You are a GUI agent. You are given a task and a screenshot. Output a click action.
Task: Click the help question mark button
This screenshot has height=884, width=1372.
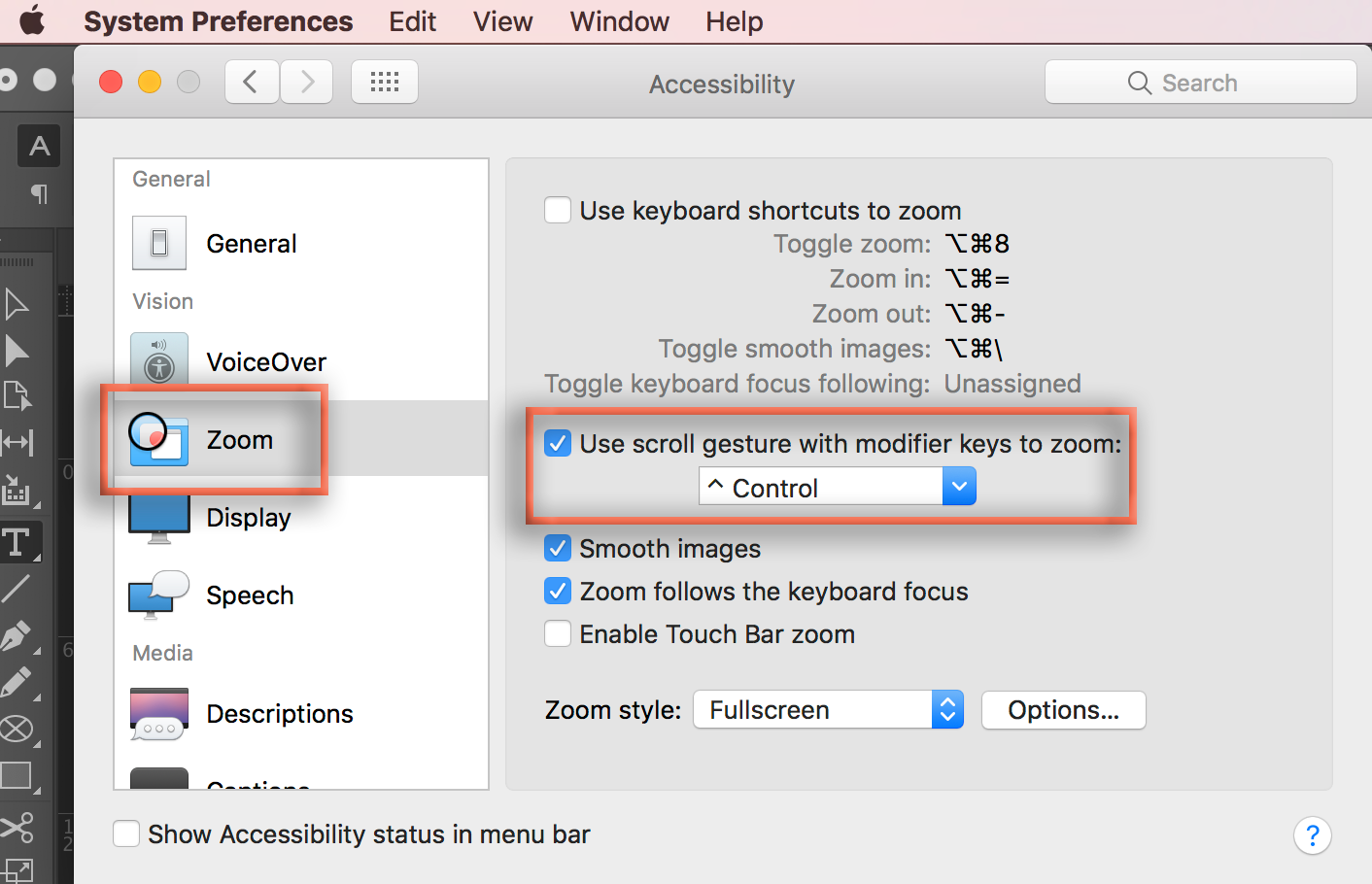(x=1312, y=835)
